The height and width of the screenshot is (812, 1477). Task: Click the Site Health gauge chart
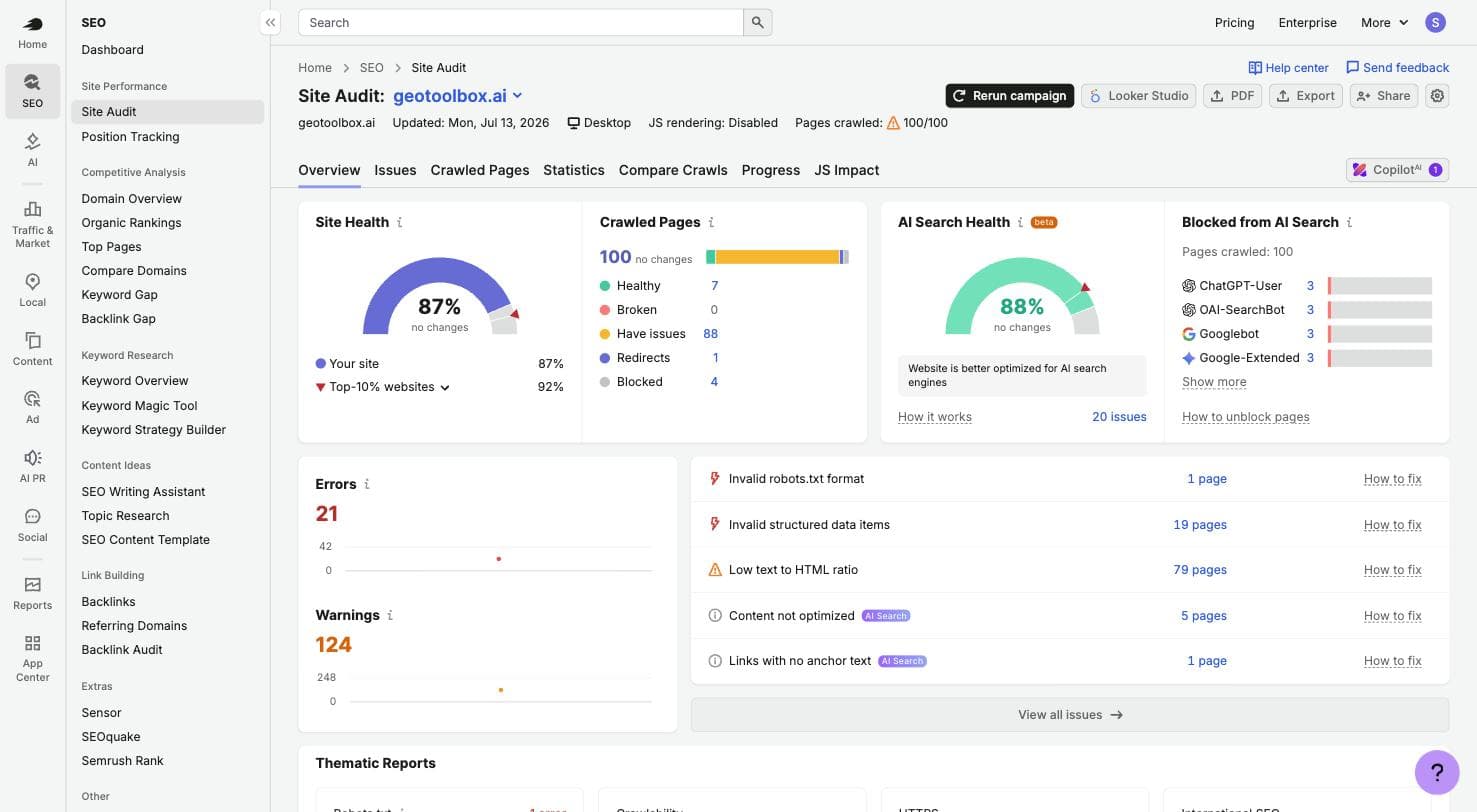click(x=440, y=296)
